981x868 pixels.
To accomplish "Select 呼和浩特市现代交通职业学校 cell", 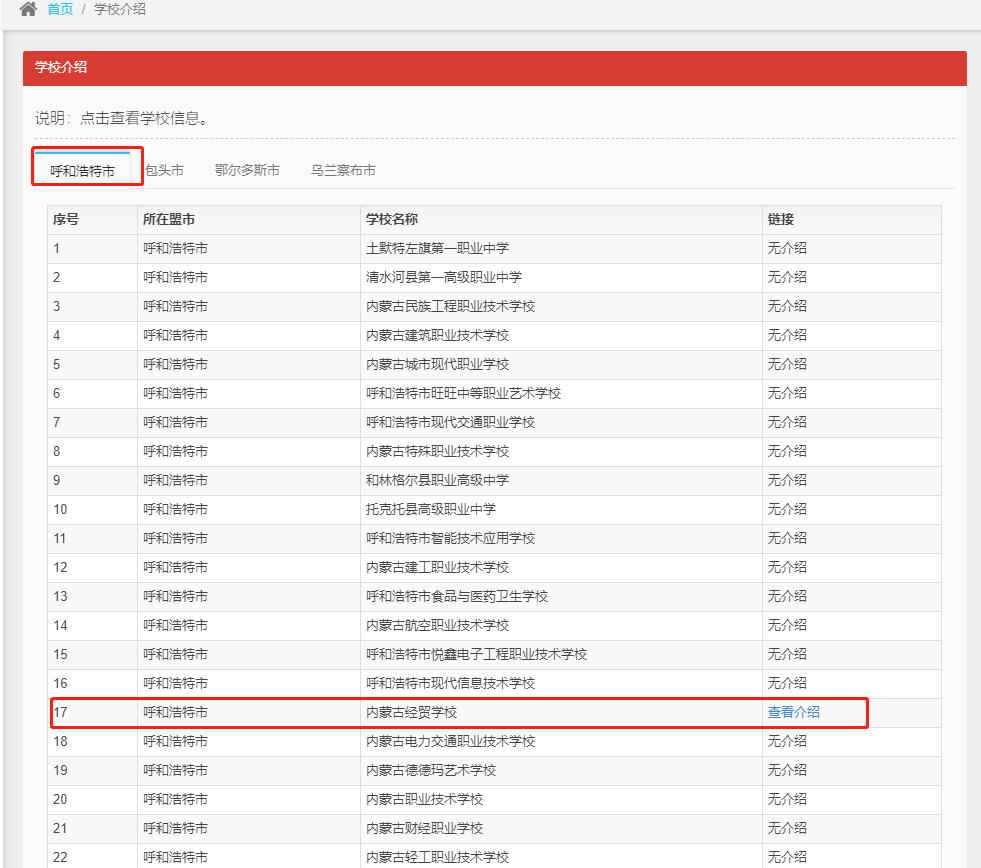I will pos(561,422).
